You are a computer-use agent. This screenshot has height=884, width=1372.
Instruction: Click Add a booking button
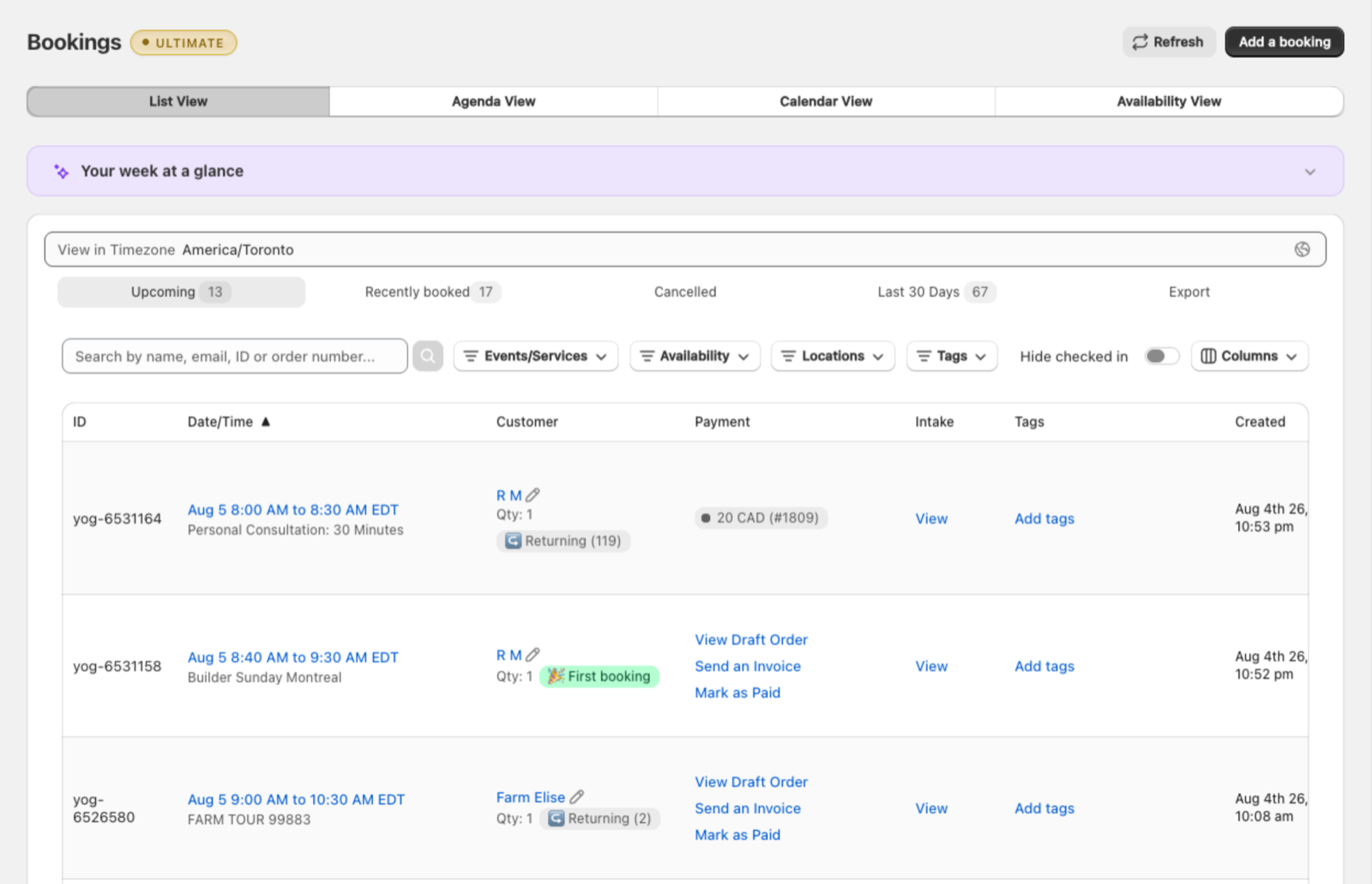coord(1285,42)
